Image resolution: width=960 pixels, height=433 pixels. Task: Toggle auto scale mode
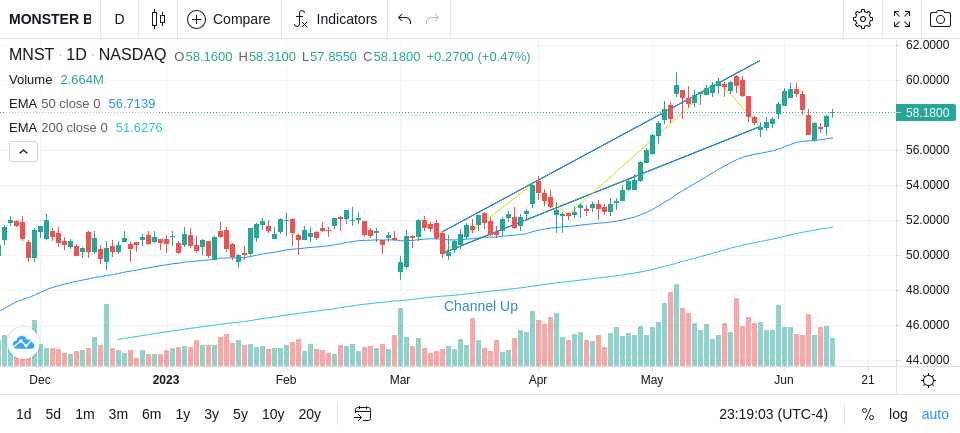935,415
